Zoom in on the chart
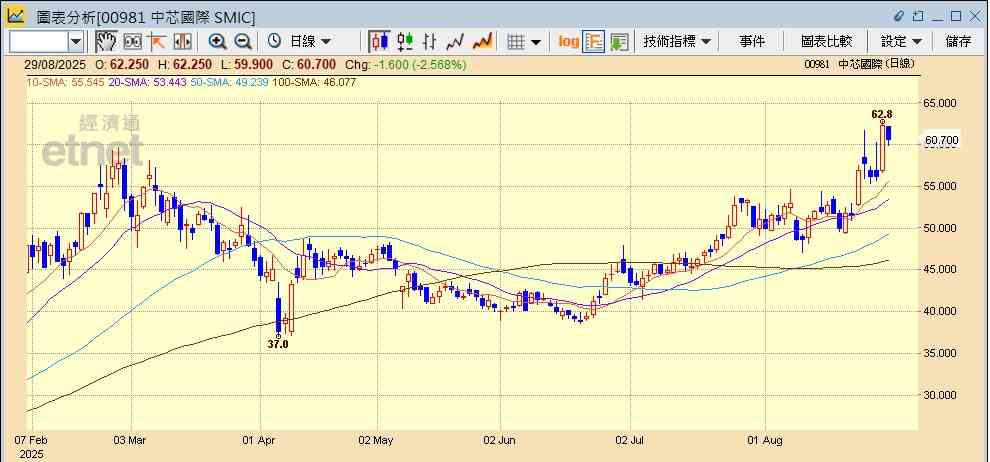 pyautogui.click(x=218, y=42)
